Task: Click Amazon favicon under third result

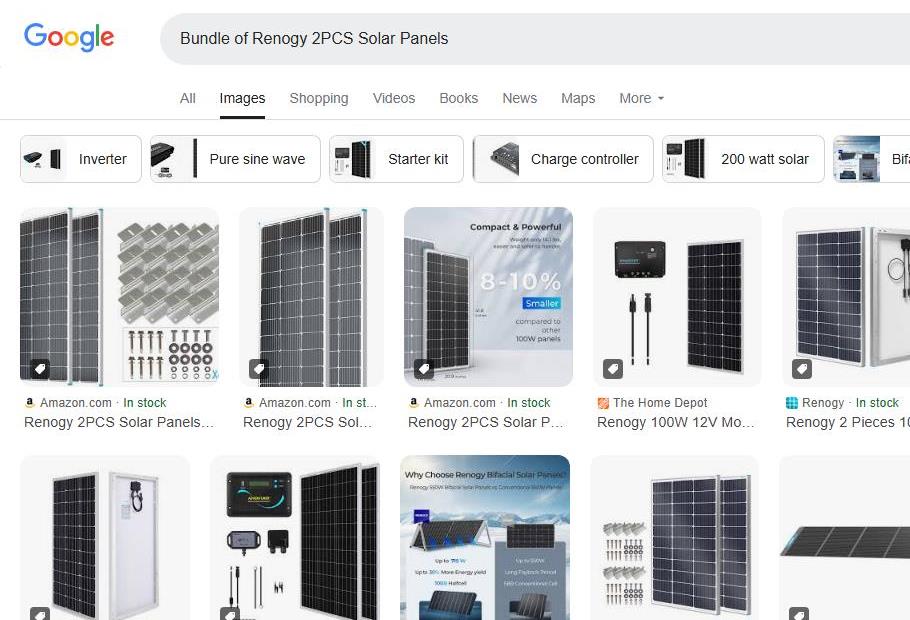Action: click(414, 402)
